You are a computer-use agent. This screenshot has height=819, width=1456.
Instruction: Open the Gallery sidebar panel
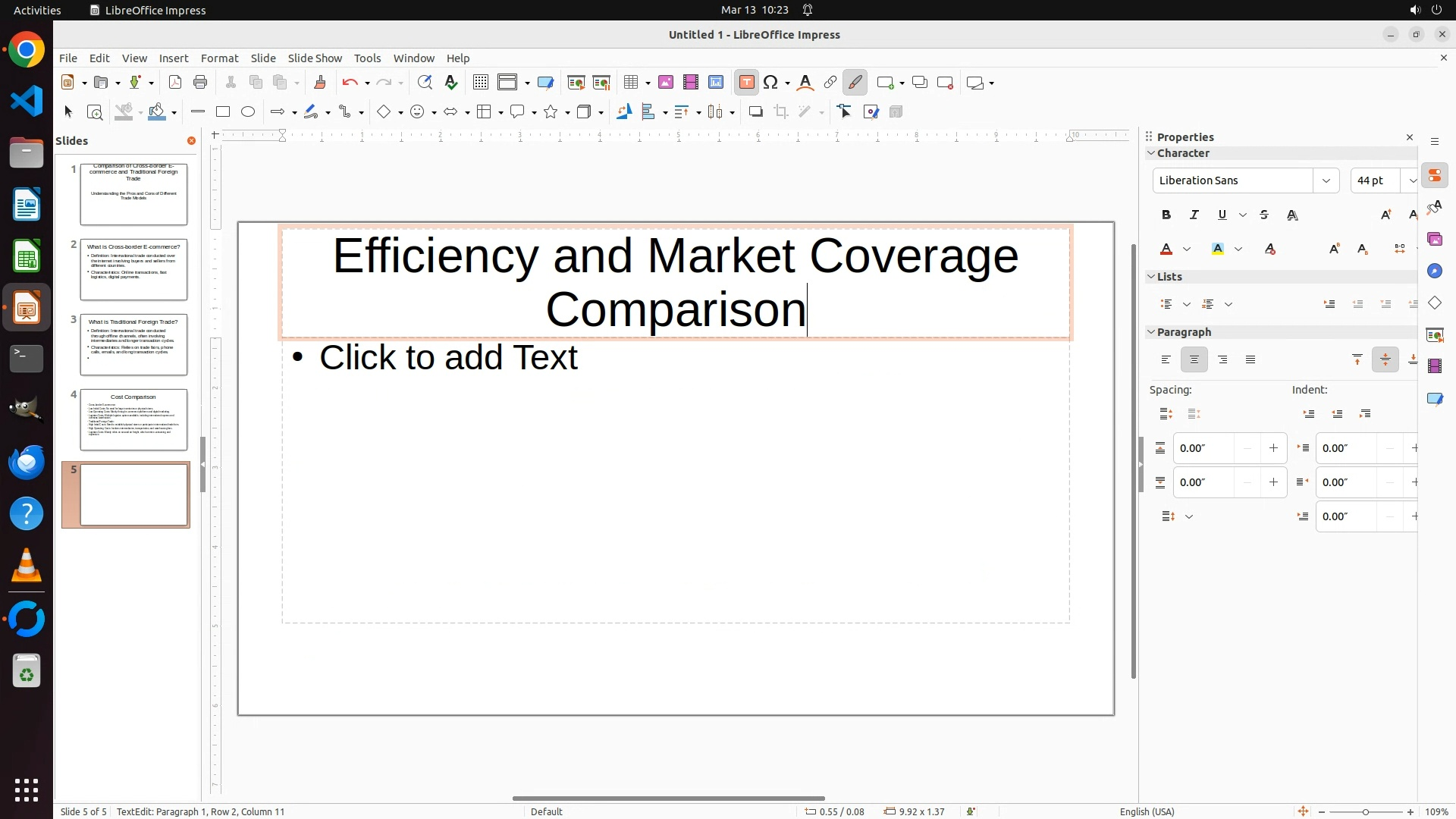[1435, 240]
